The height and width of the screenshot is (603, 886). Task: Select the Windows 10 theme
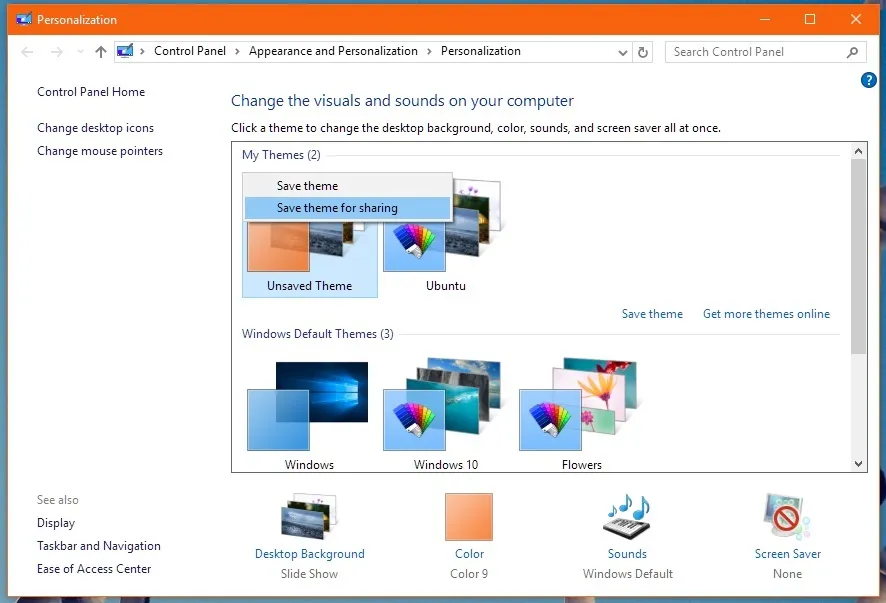(x=445, y=414)
